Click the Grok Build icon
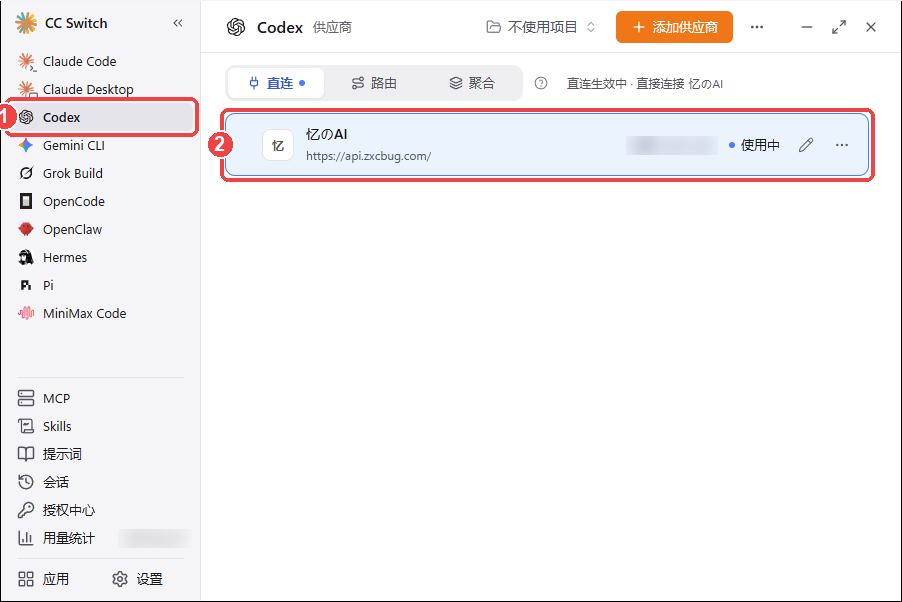Viewport: 902px width, 602px height. click(x=26, y=173)
